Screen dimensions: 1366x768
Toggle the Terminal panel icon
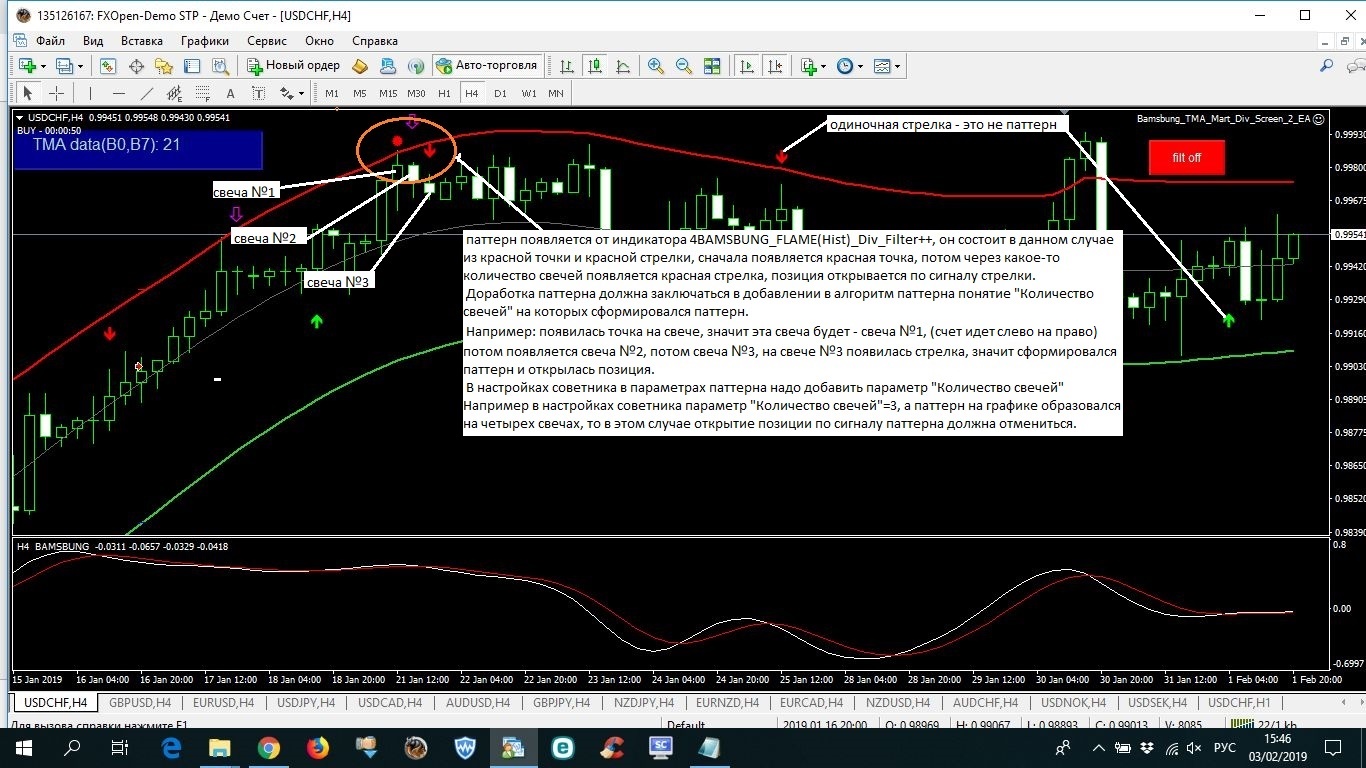[x=192, y=66]
